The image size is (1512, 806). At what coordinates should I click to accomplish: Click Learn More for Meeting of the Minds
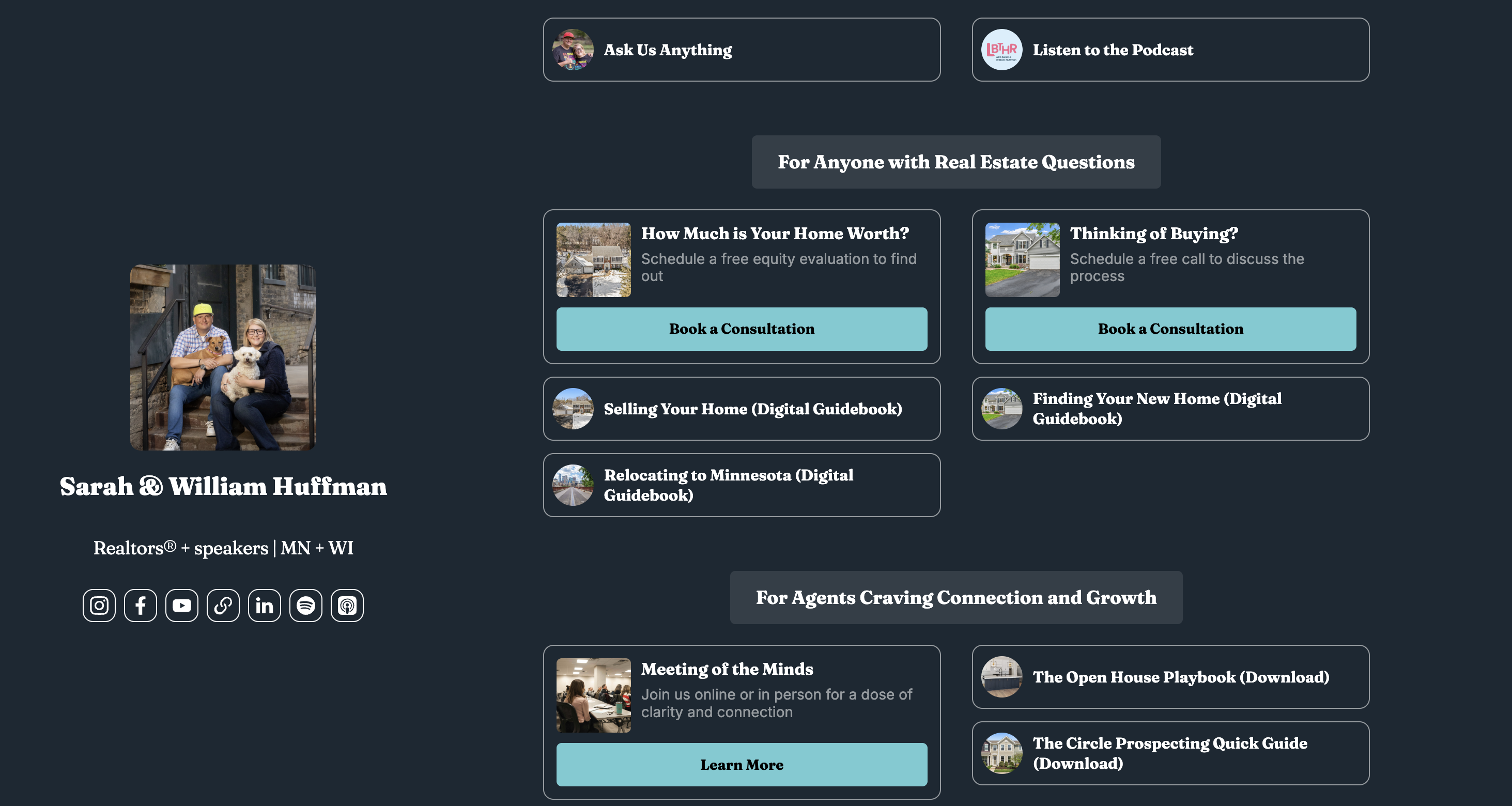click(742, 764)
